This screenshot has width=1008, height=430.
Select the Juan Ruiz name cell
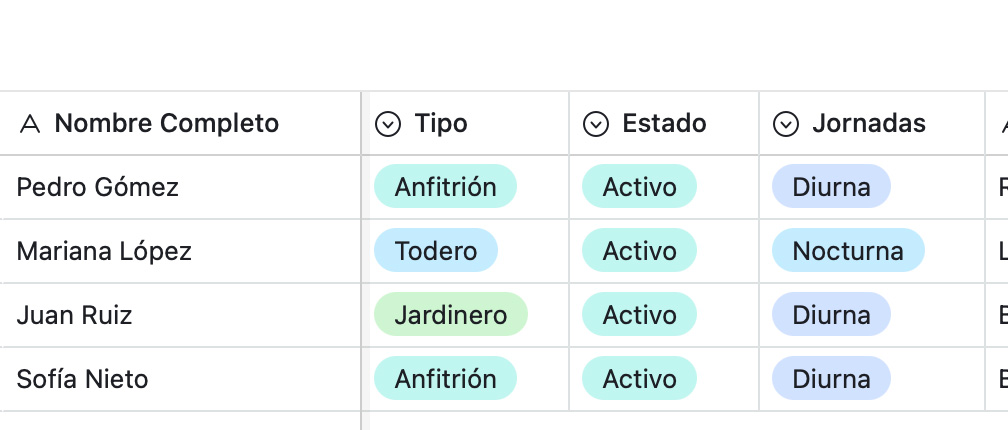click(x=180, y=315)
